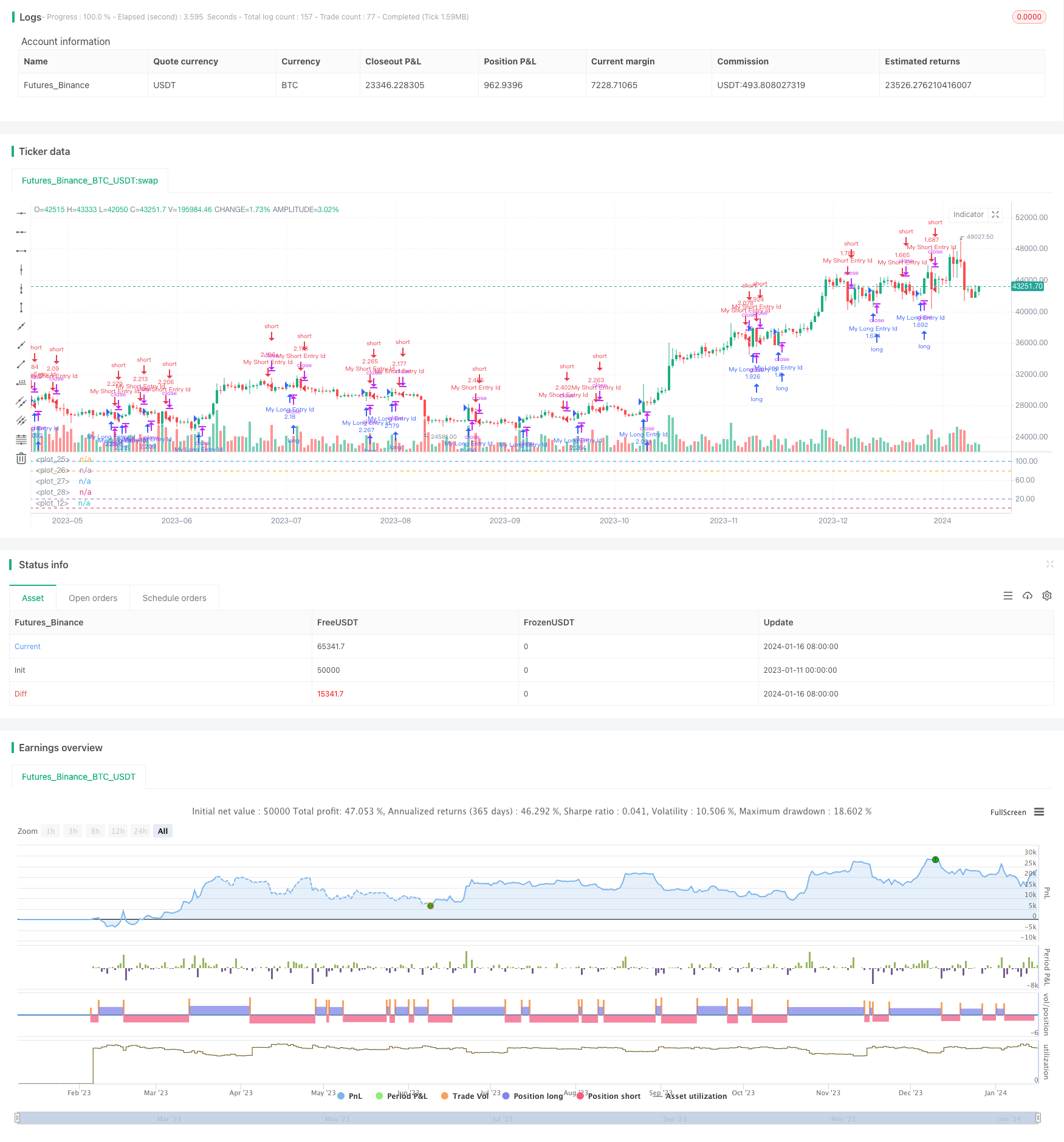This screenshot has height=1142, width=1064.
Task: Click the drawdown marker on PnL curve
Action: tap(430, 906)
